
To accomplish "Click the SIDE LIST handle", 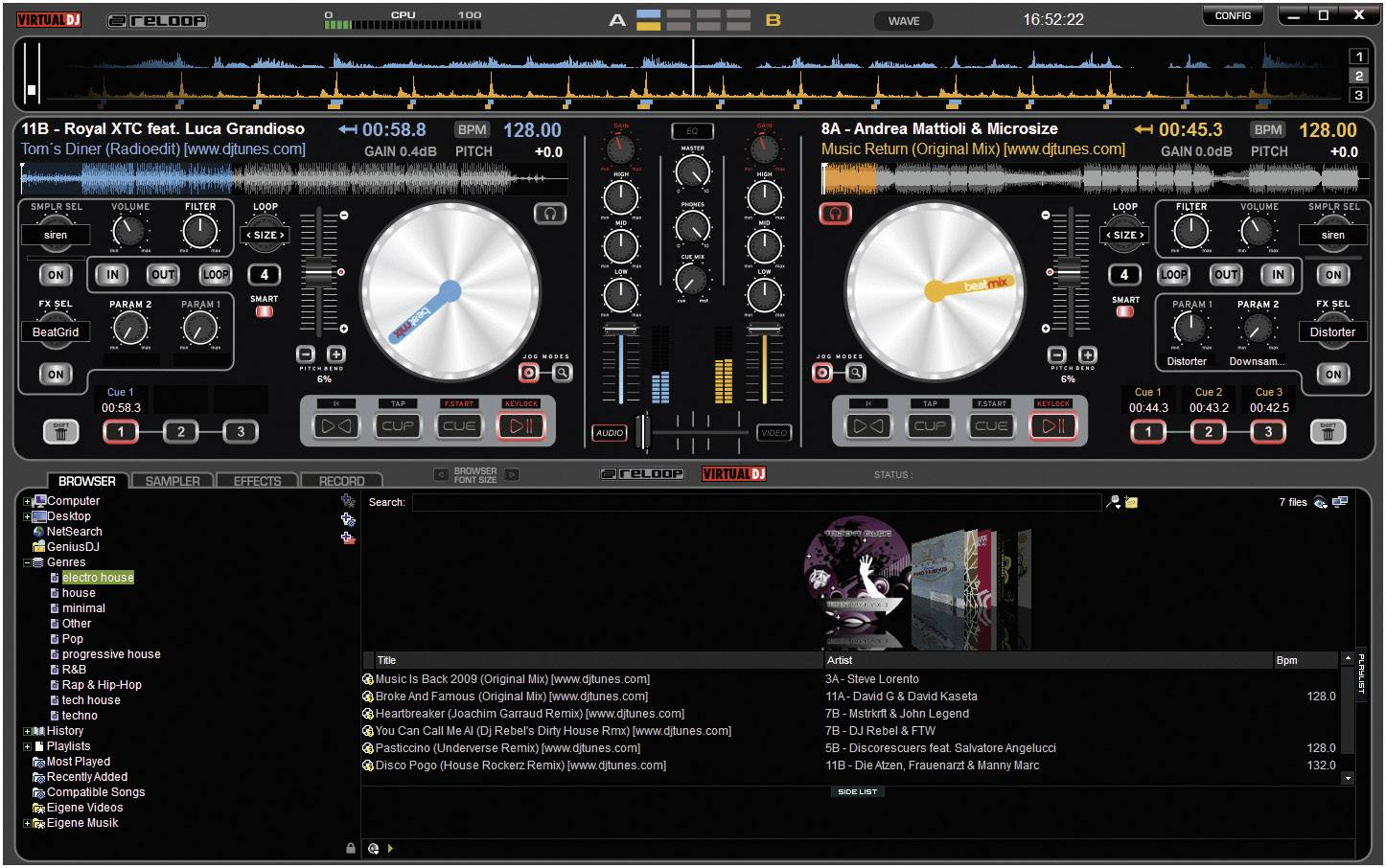I will coord(857,792).
